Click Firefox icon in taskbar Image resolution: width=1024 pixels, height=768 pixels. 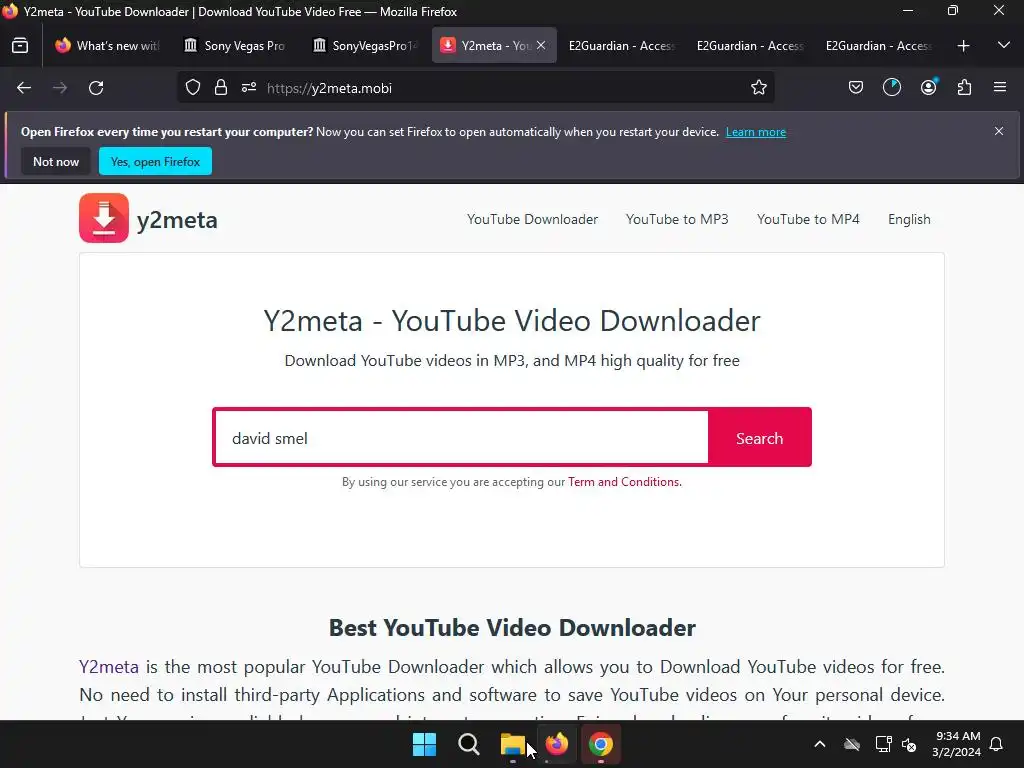click(x=556, y=744)
